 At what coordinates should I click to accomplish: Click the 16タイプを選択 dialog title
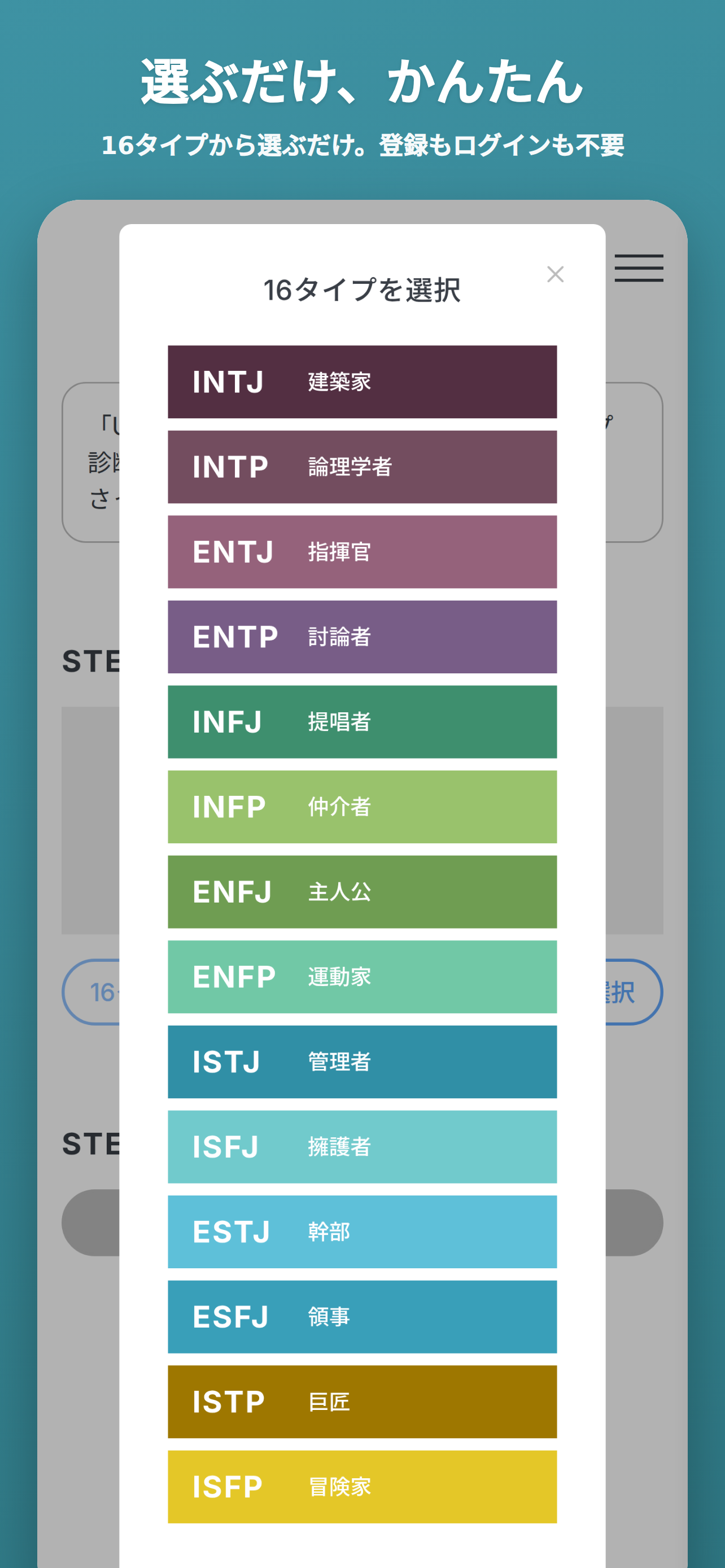coord(362,290)
